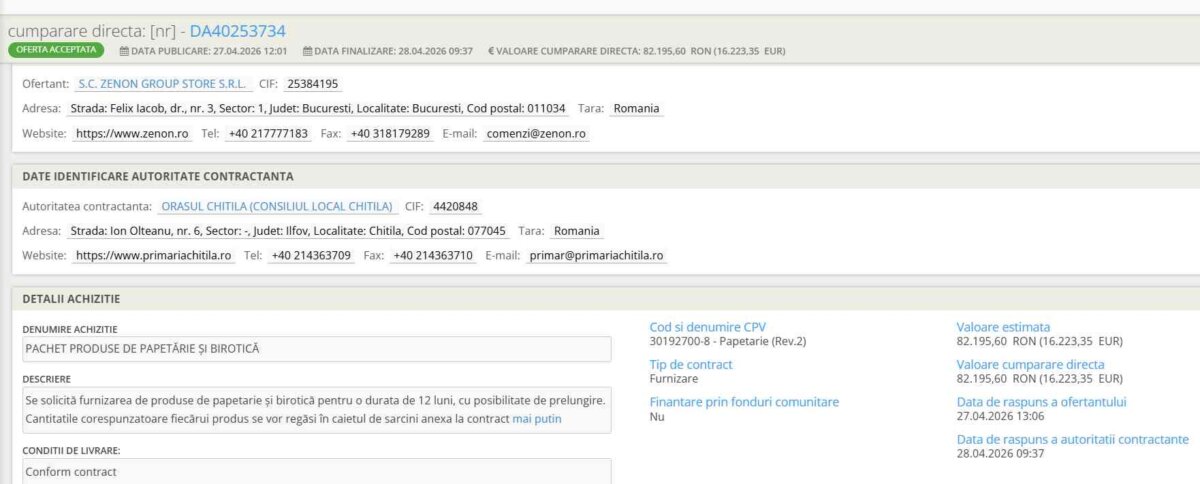Open the DA40253734 purchase number link
The width and height of the screenshot is (1200, 484).
coord(237,31)
